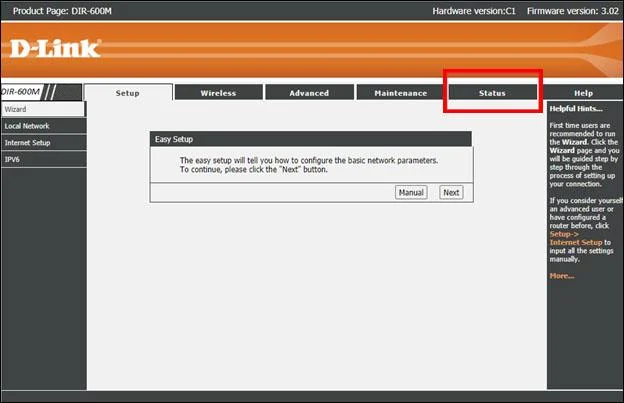
Task: Click the Product Page: DIR-600M text
Action: coord(62,11)
